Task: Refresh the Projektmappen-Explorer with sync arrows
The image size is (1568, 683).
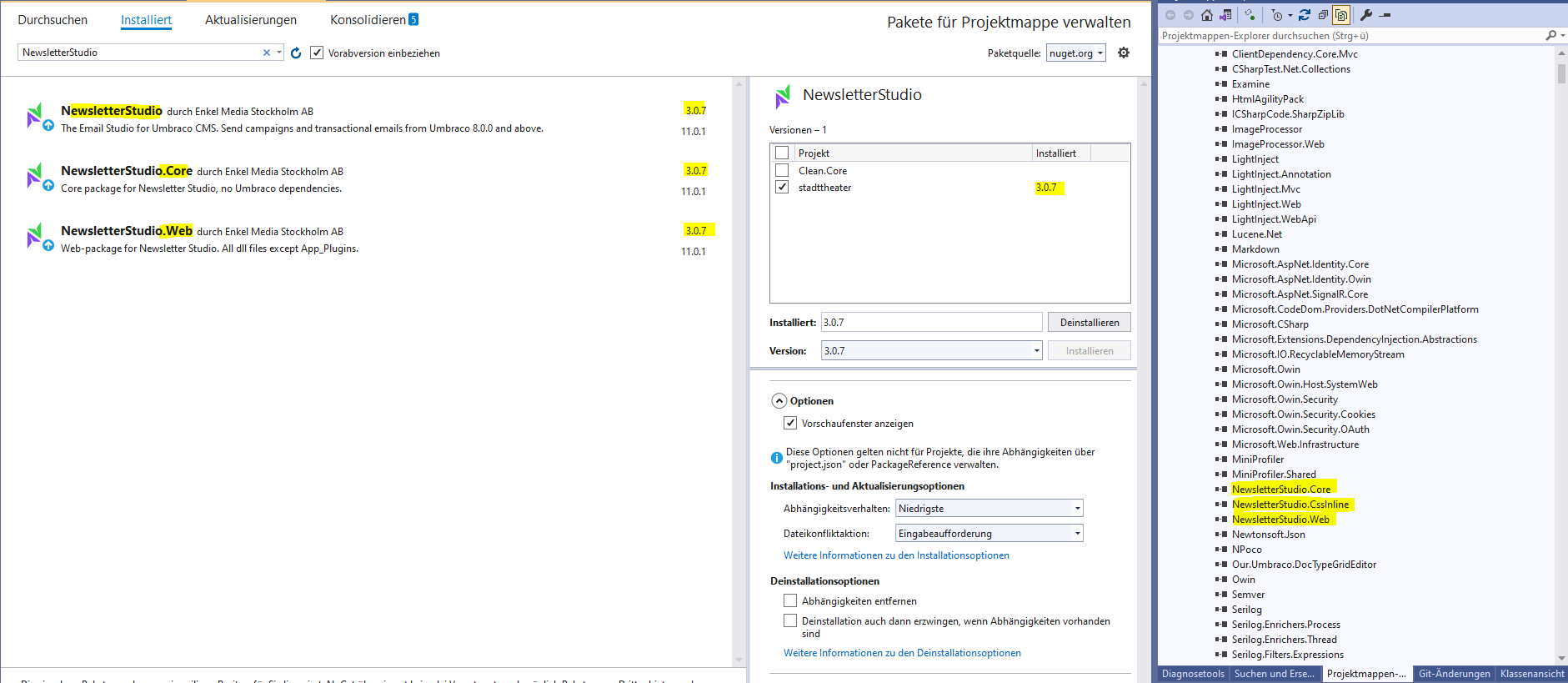Action: point(1305,15)
